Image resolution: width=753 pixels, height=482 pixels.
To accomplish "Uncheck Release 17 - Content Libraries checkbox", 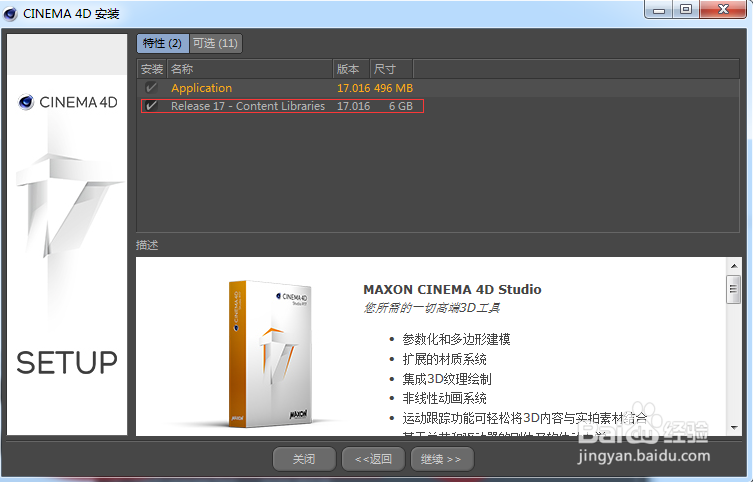I will coord(151,106).
